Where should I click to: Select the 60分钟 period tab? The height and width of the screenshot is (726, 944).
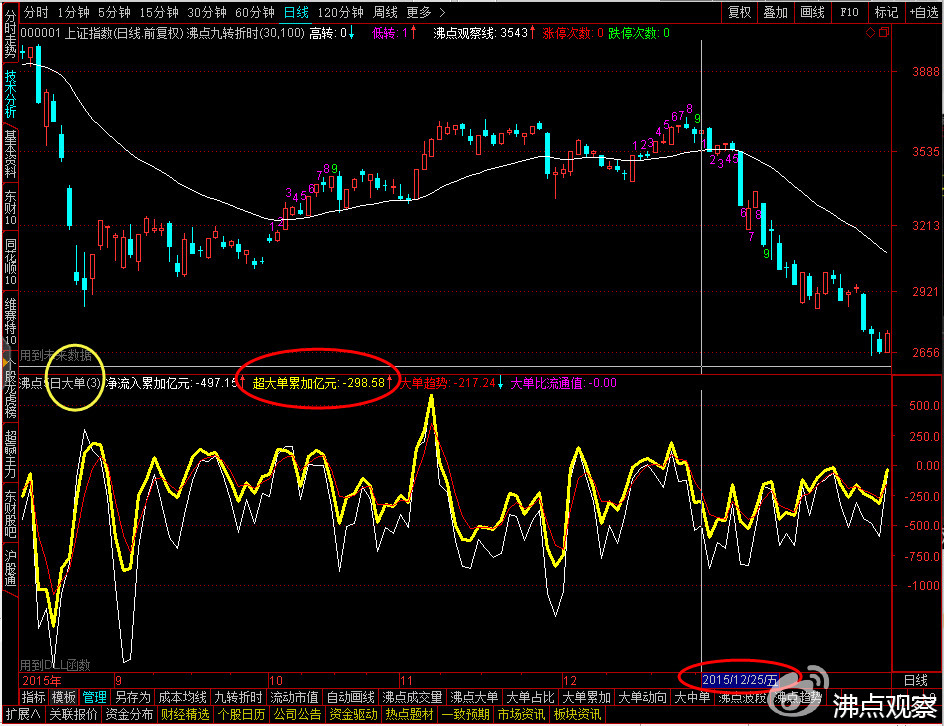(255, 12)
